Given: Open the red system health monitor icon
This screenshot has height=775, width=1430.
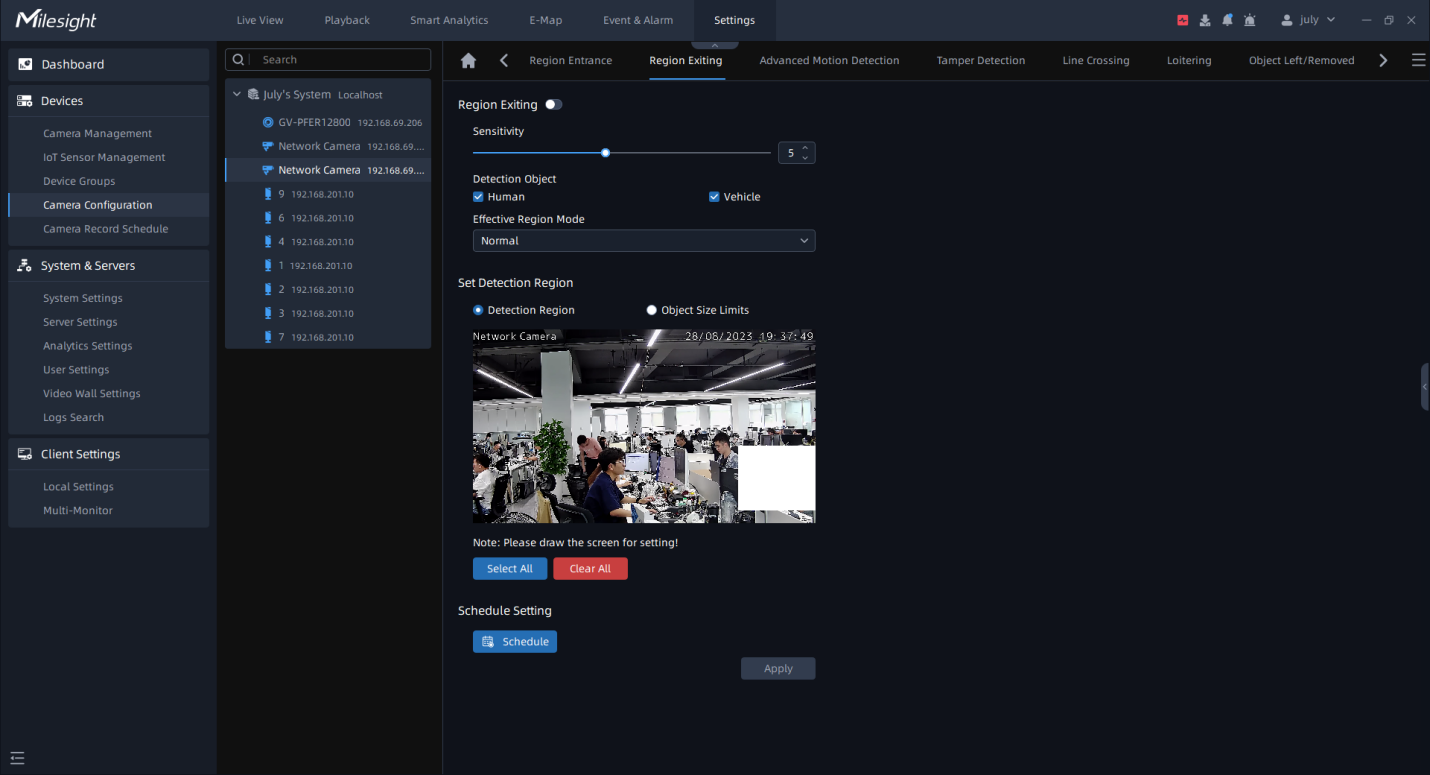Looking at the screenshot, I should (x=1183, y=20).
